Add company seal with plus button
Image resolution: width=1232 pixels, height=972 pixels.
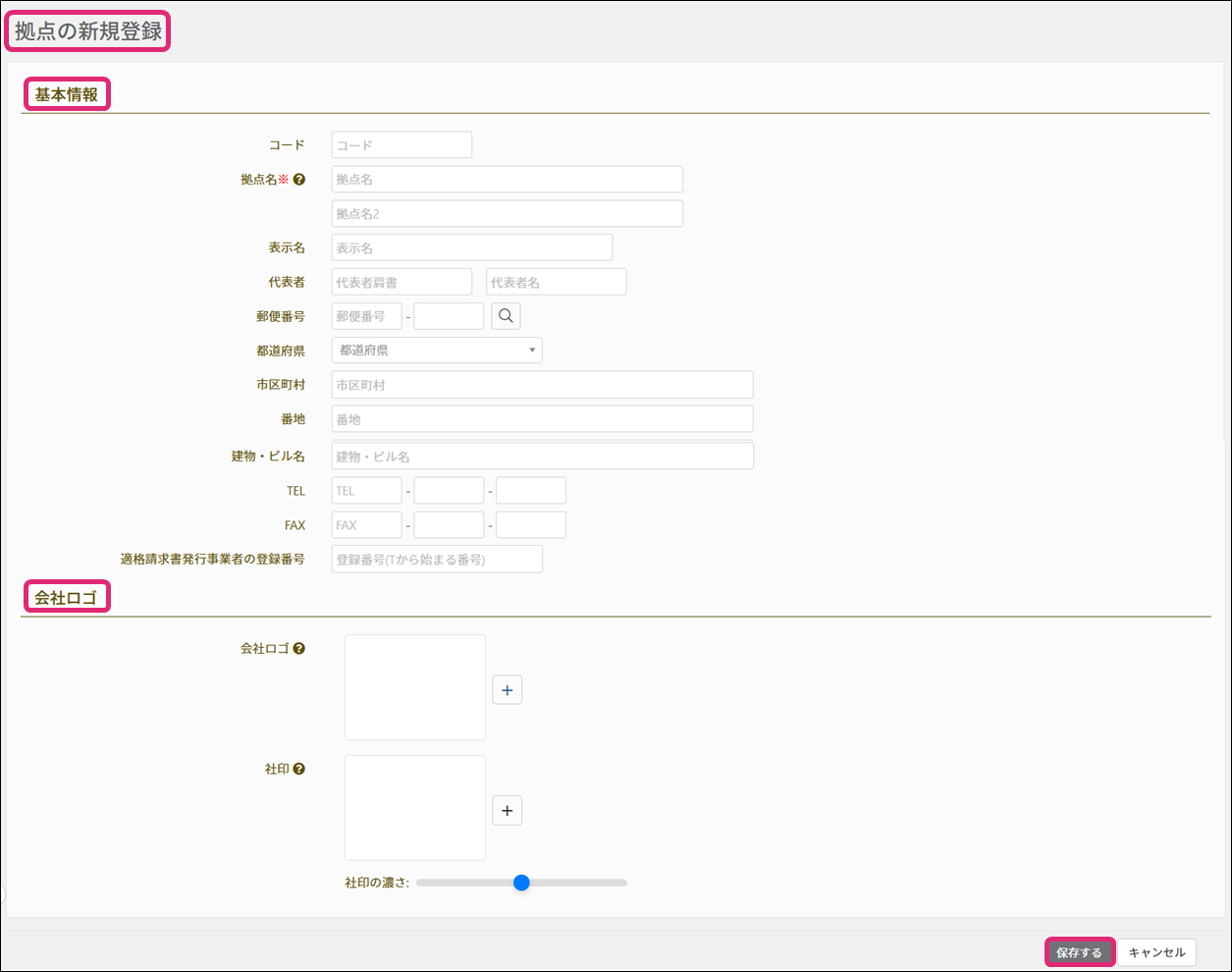[x=507, y=811]
